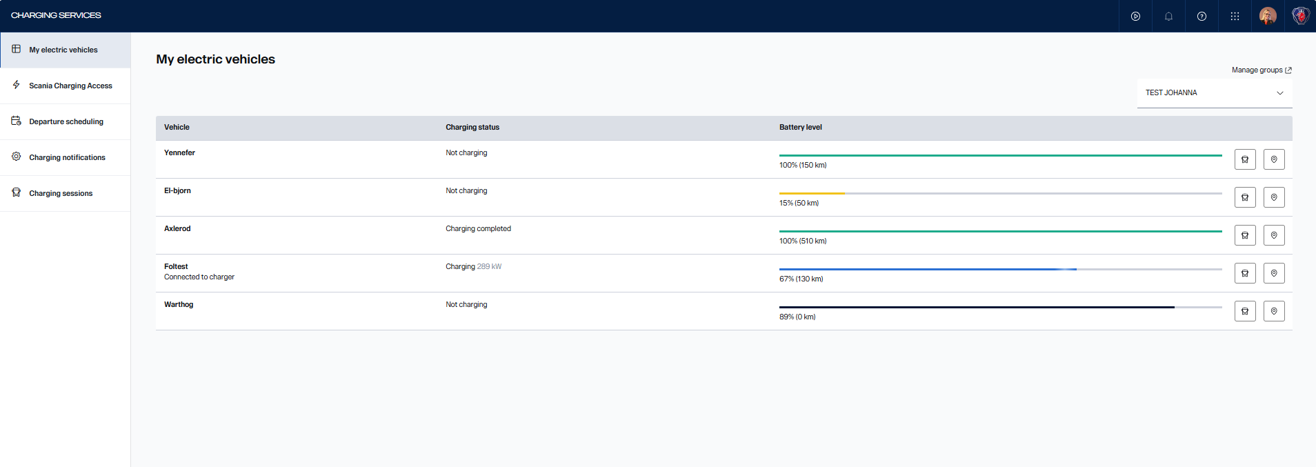
Task: Click the Departure scheduling calendar icon
Action: (16, 121)
